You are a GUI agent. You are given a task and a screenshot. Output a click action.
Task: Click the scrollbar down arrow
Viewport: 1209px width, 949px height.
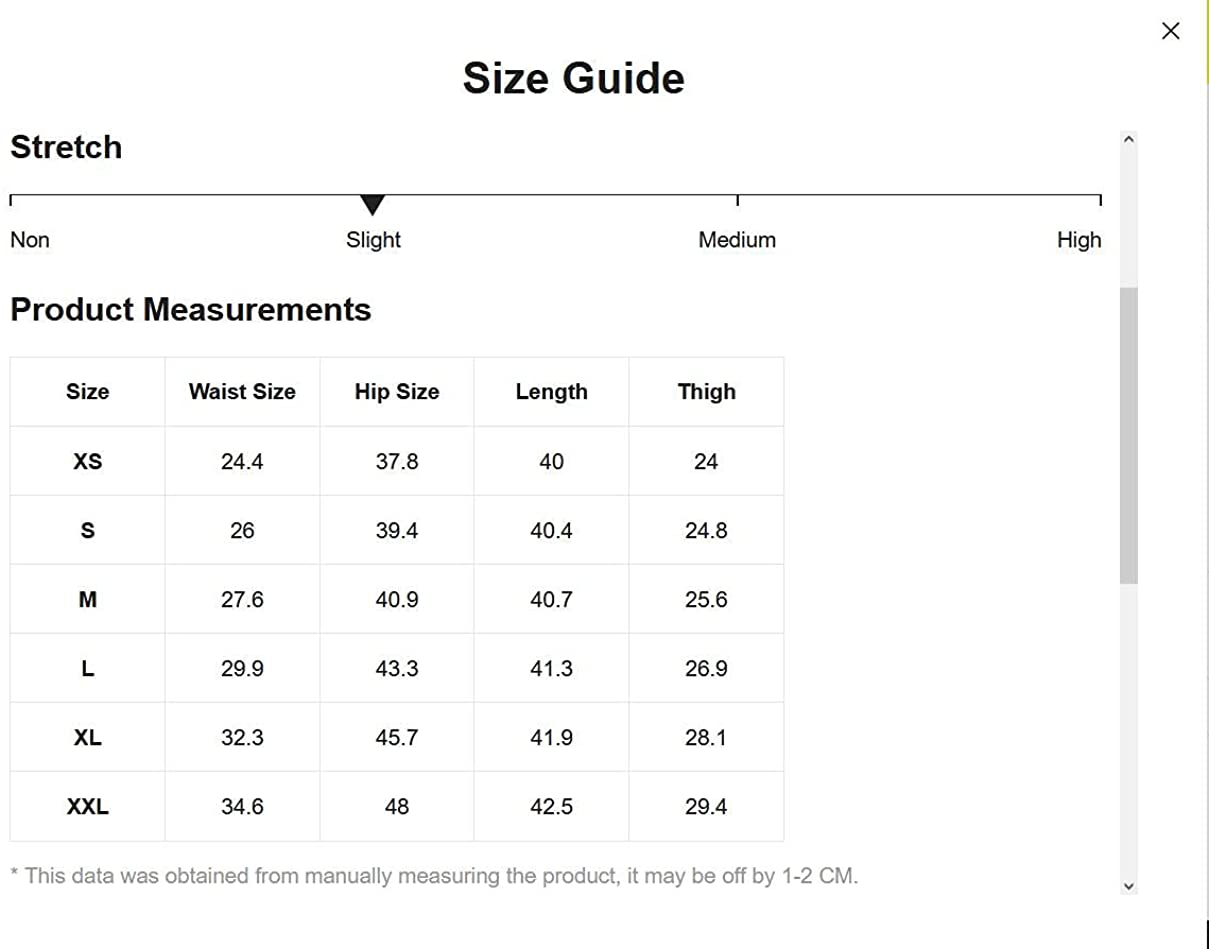[x=1129, y=885]
